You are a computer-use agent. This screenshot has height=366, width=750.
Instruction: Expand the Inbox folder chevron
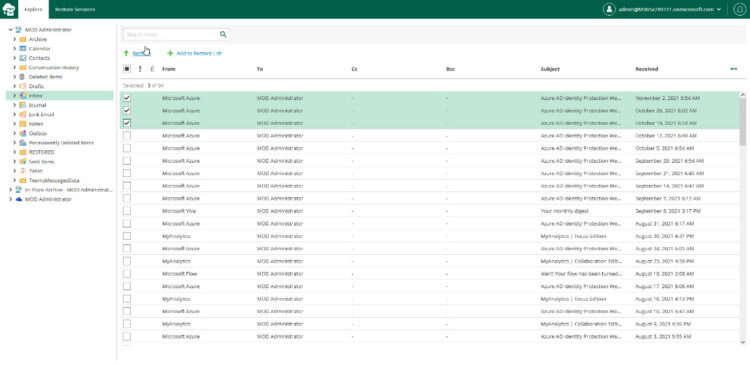coord(15,96)
